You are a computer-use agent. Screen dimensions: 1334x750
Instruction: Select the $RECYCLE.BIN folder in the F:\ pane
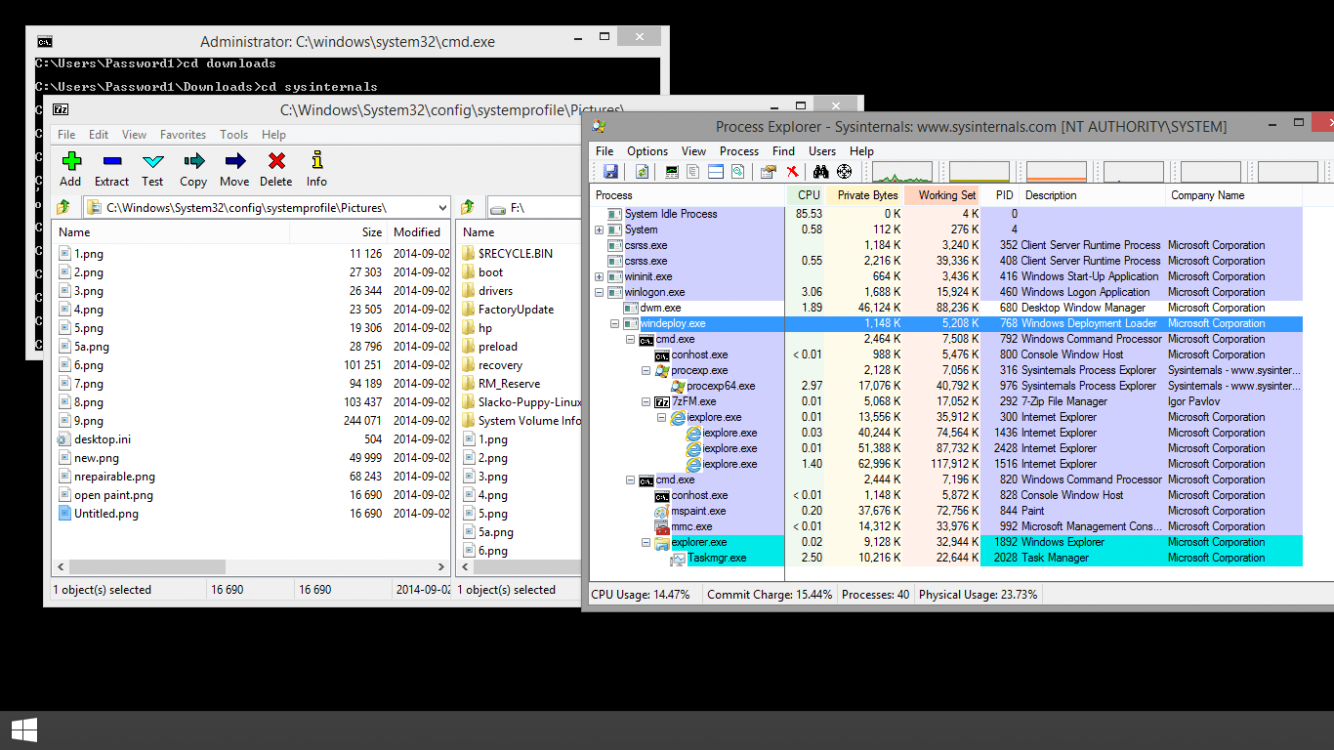pos(515,254)
